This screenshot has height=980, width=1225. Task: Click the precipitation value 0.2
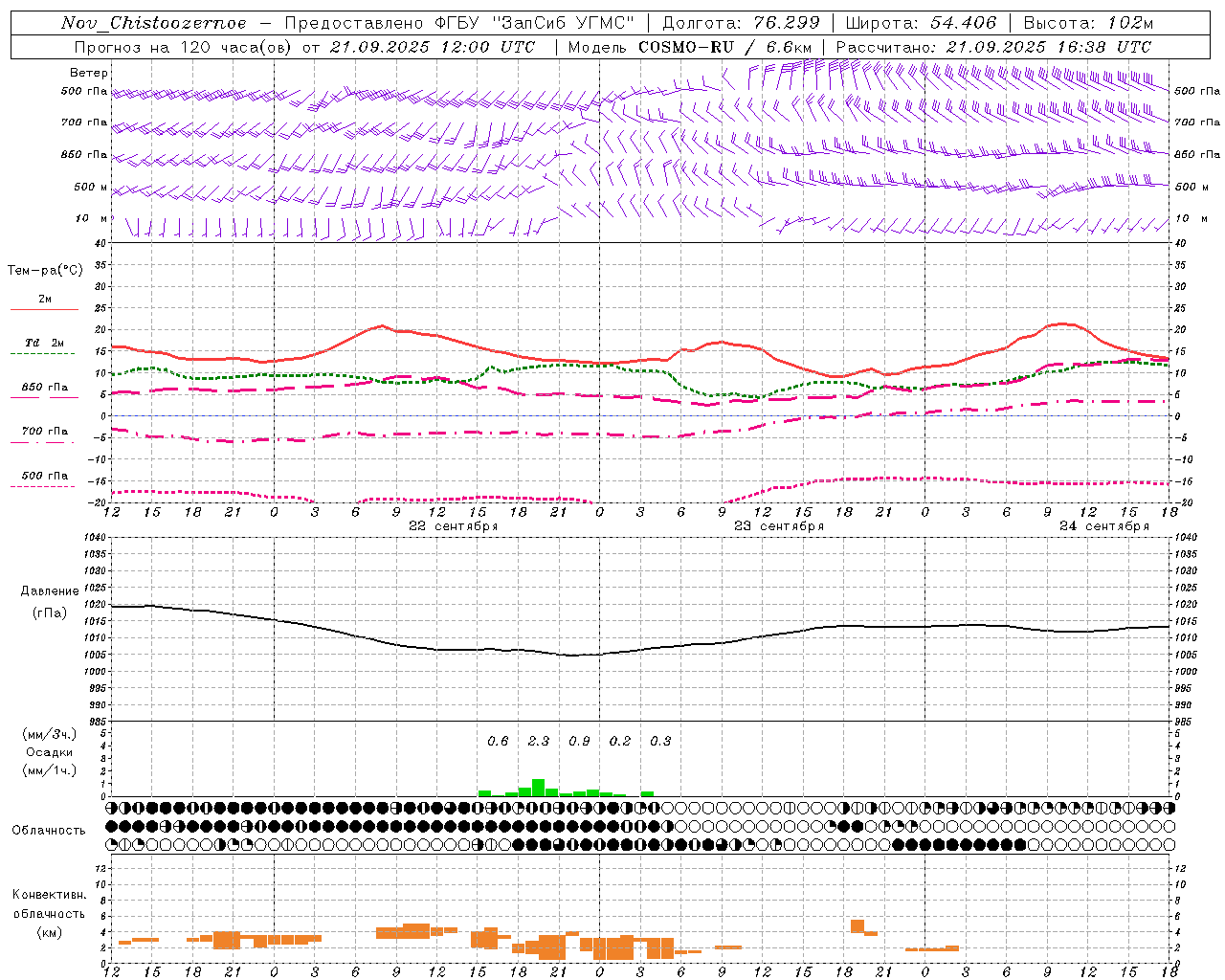pos(620,741)
